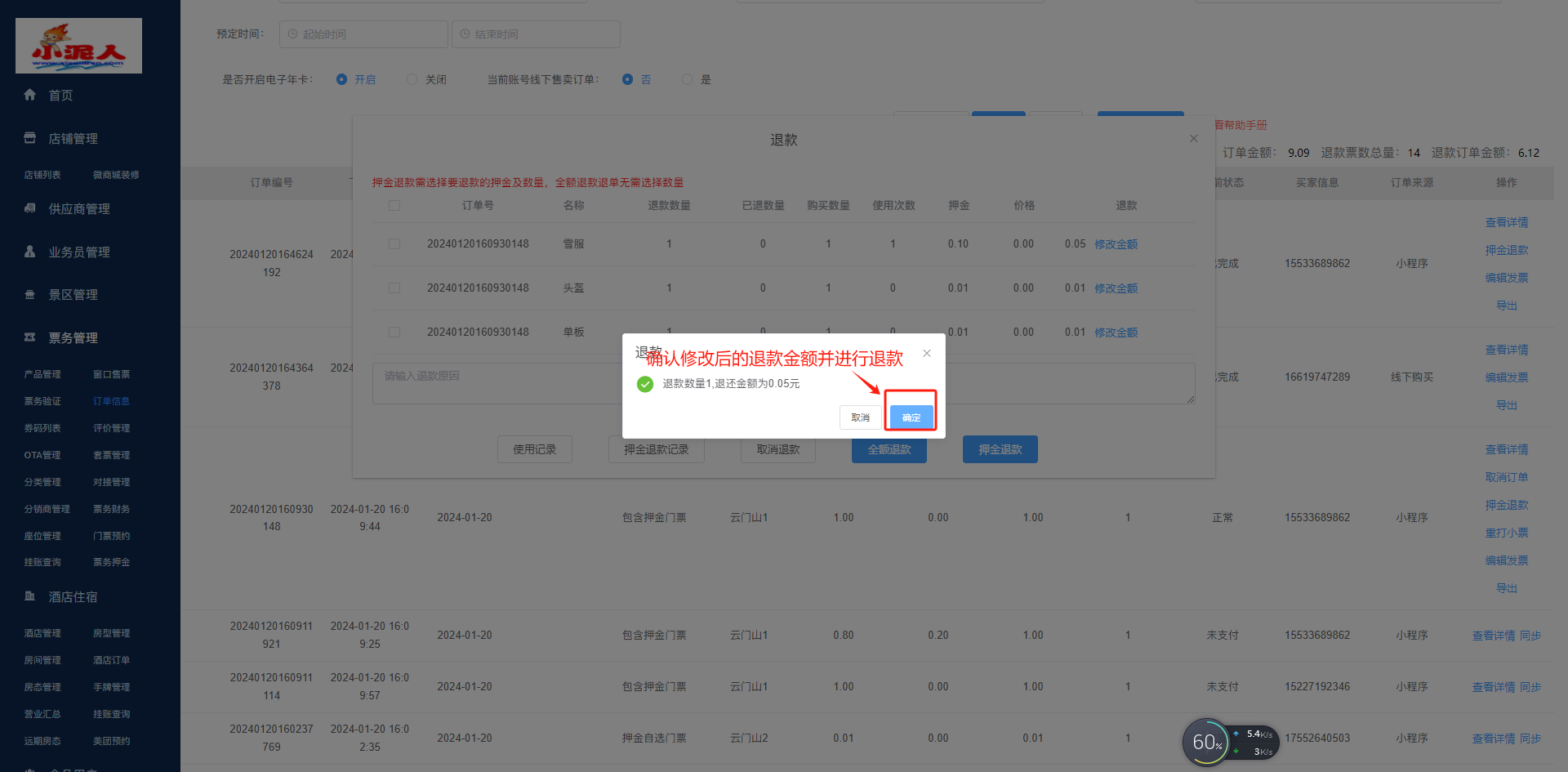
Task: Confirm refund with the 确定 button
Action: pyautogui.click(x=911, y=417)
